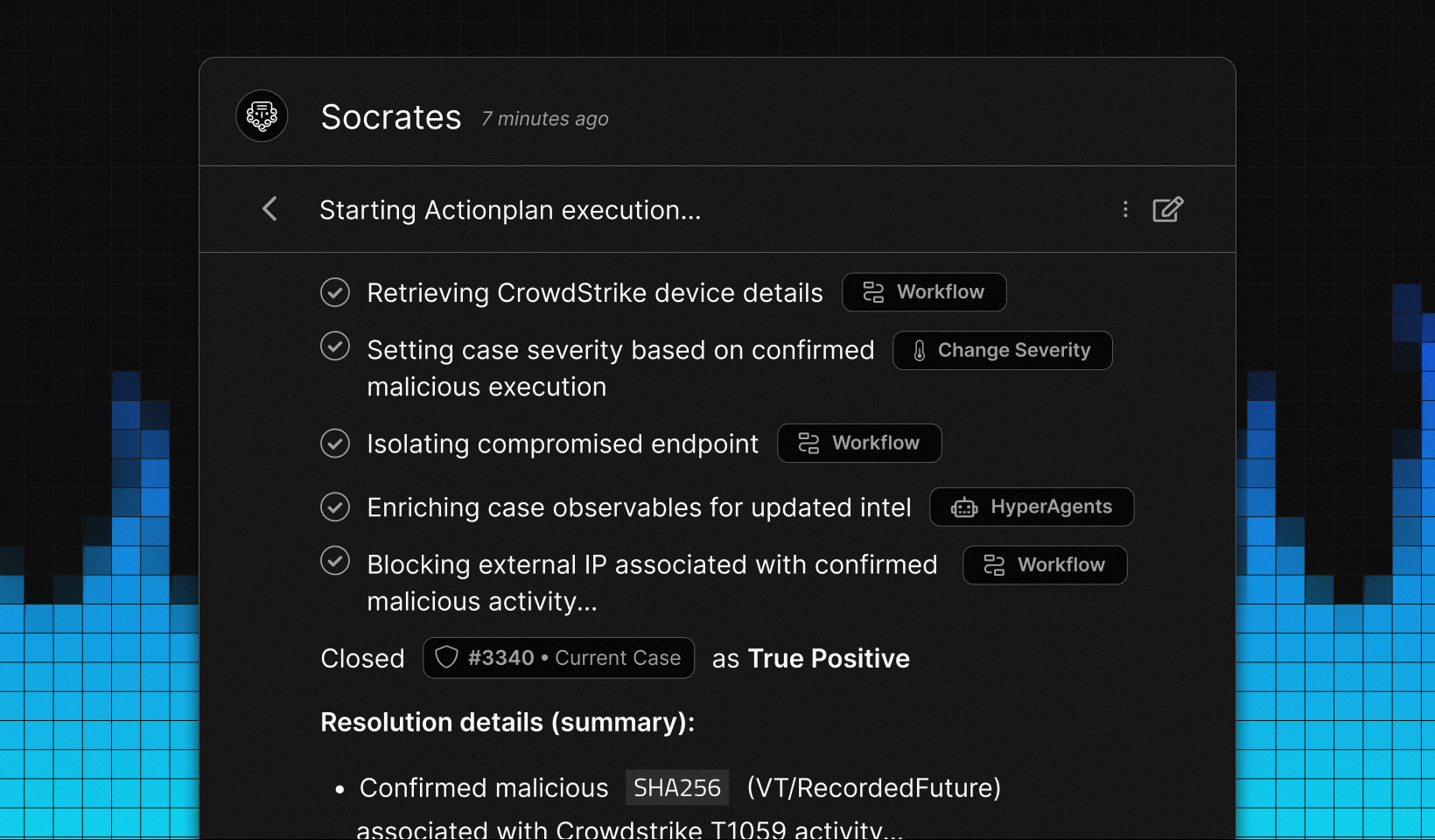Open Workflow tag beside Isolating compromised endpoint

pos(859,444)
